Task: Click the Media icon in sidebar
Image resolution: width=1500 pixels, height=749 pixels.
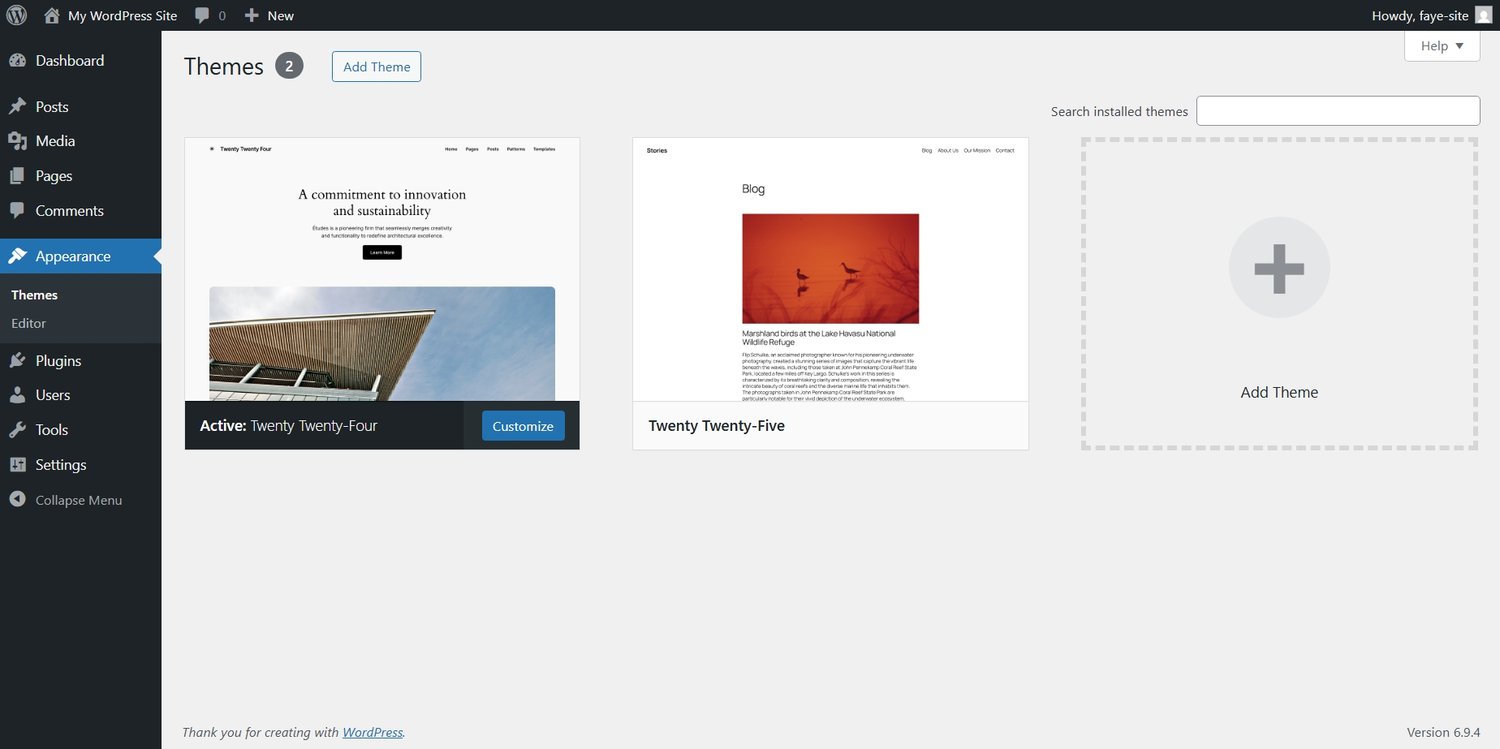Action: pyautogui.click(x=17, y=141)
